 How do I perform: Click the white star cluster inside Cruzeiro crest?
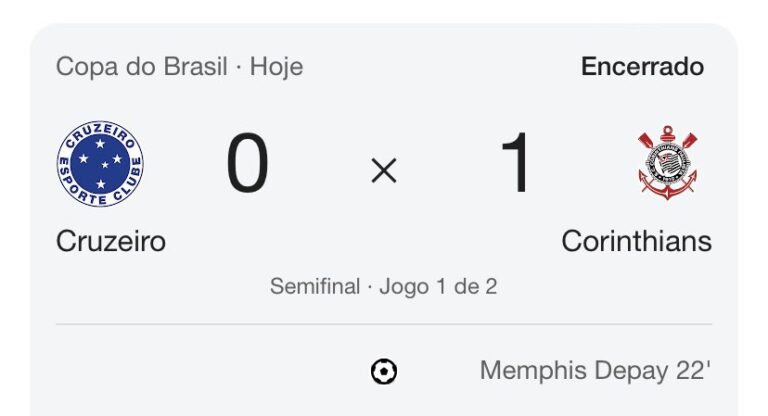point(100,161)
